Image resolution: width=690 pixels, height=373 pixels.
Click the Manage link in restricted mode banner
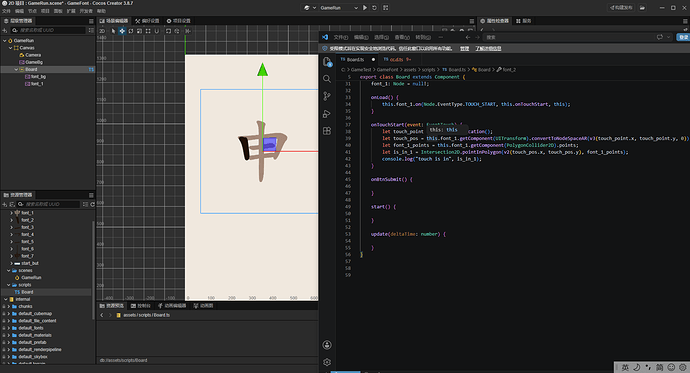tap(464, 48)
